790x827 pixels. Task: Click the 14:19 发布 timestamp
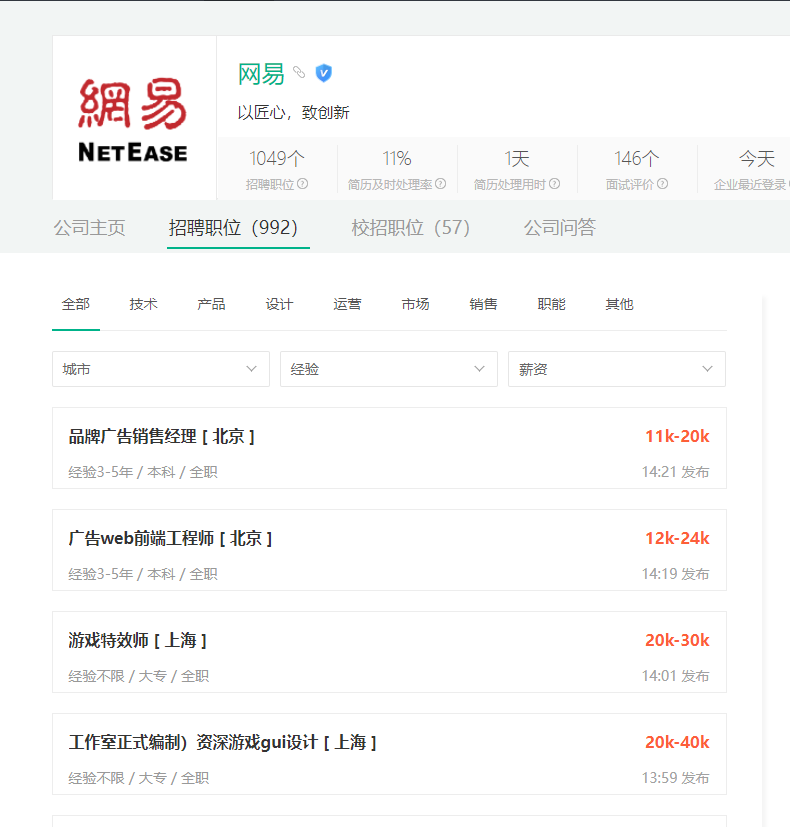pos(675,574)
